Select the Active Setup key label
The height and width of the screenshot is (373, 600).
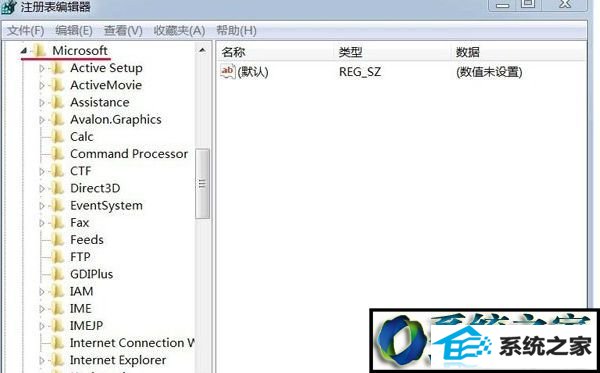pos(106,68)
